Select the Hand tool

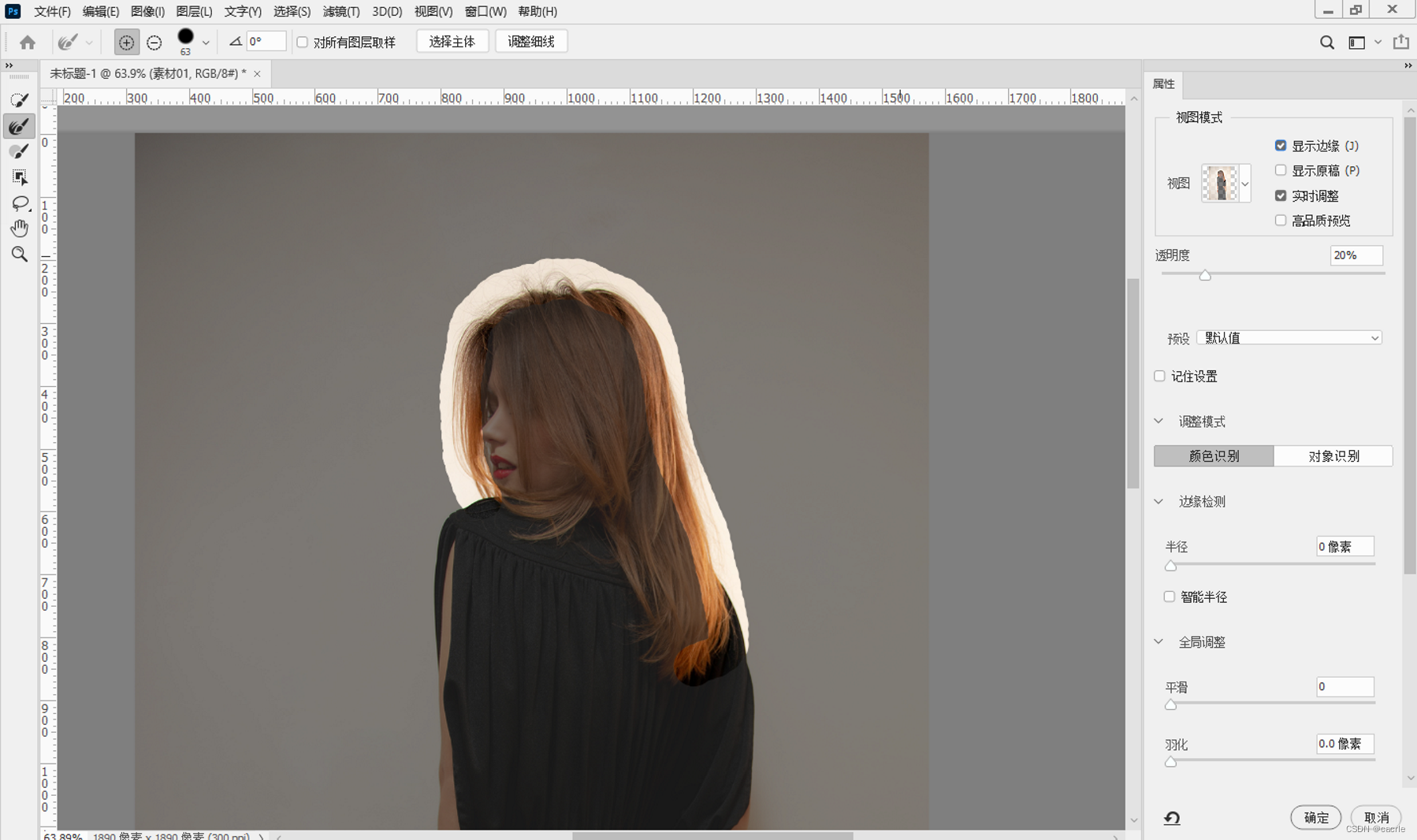click(19, 229)
